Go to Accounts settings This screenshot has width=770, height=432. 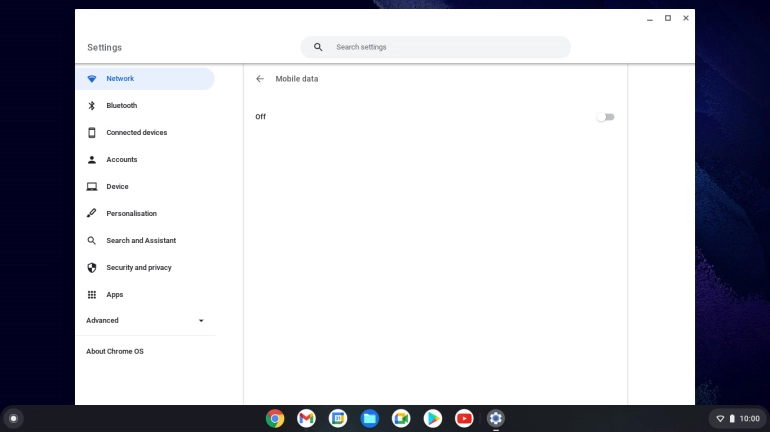coord(121,160)
